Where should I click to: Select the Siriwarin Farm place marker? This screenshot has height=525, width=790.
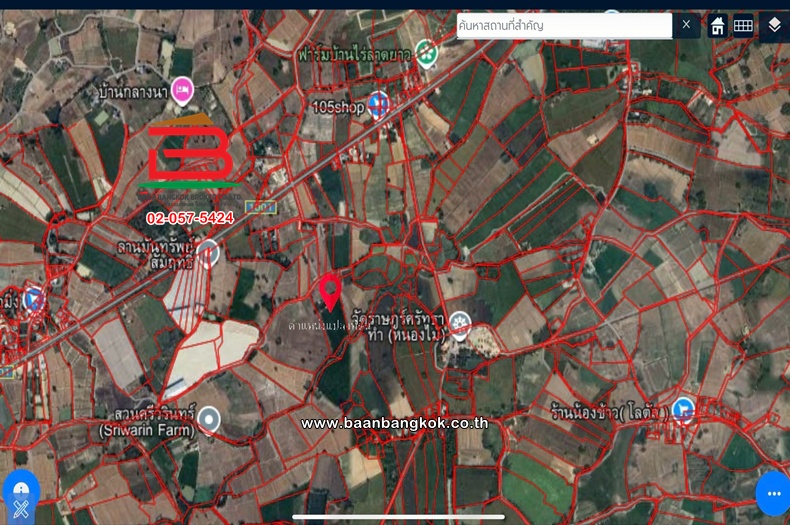coord(208,419)
